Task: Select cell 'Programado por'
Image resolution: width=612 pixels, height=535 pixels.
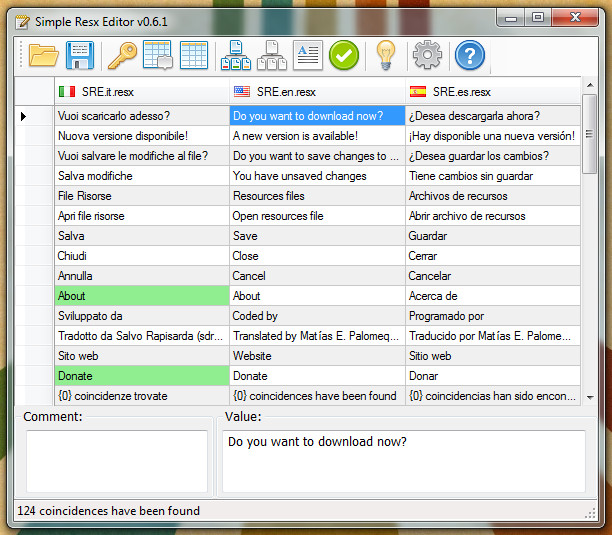Action: click(493, 316)
